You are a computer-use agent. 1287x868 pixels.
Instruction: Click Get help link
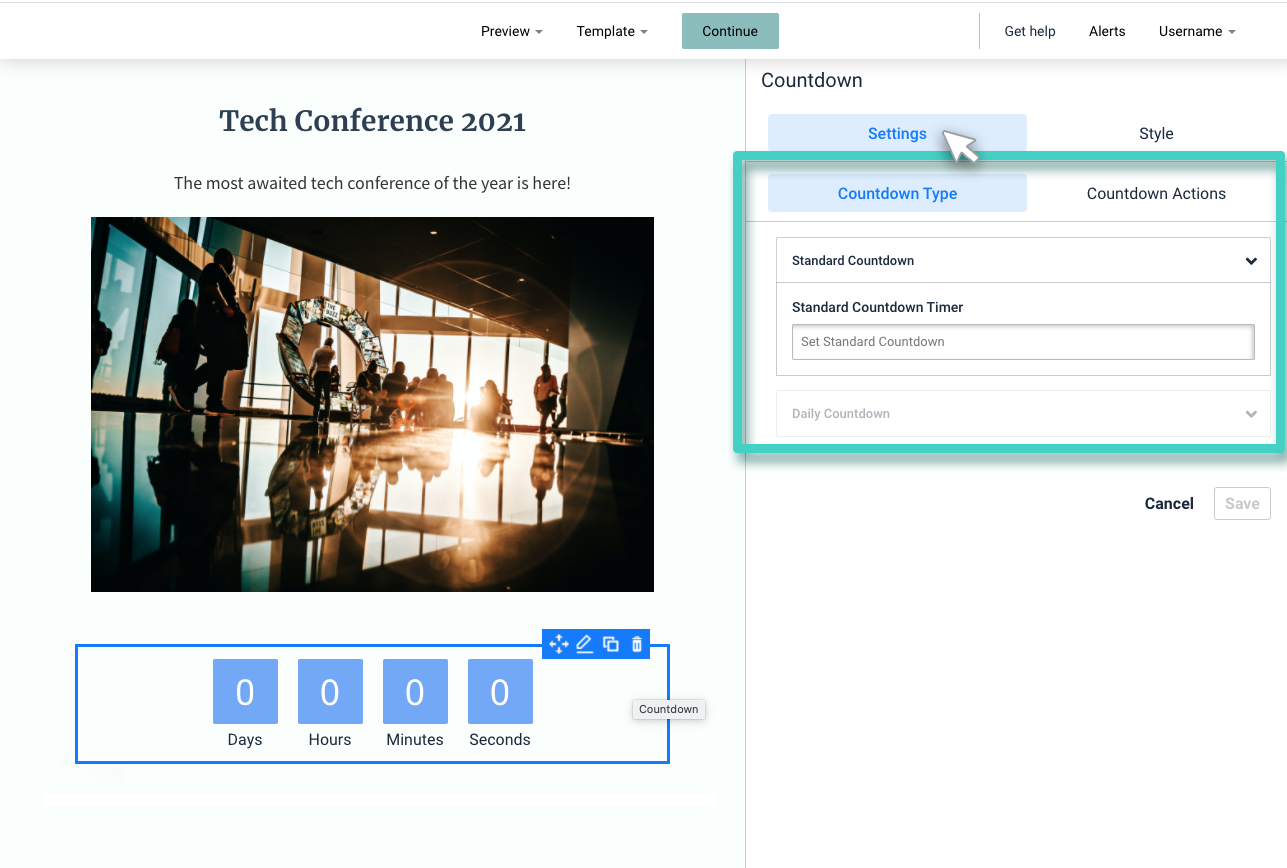click(x=1030, y=31)
